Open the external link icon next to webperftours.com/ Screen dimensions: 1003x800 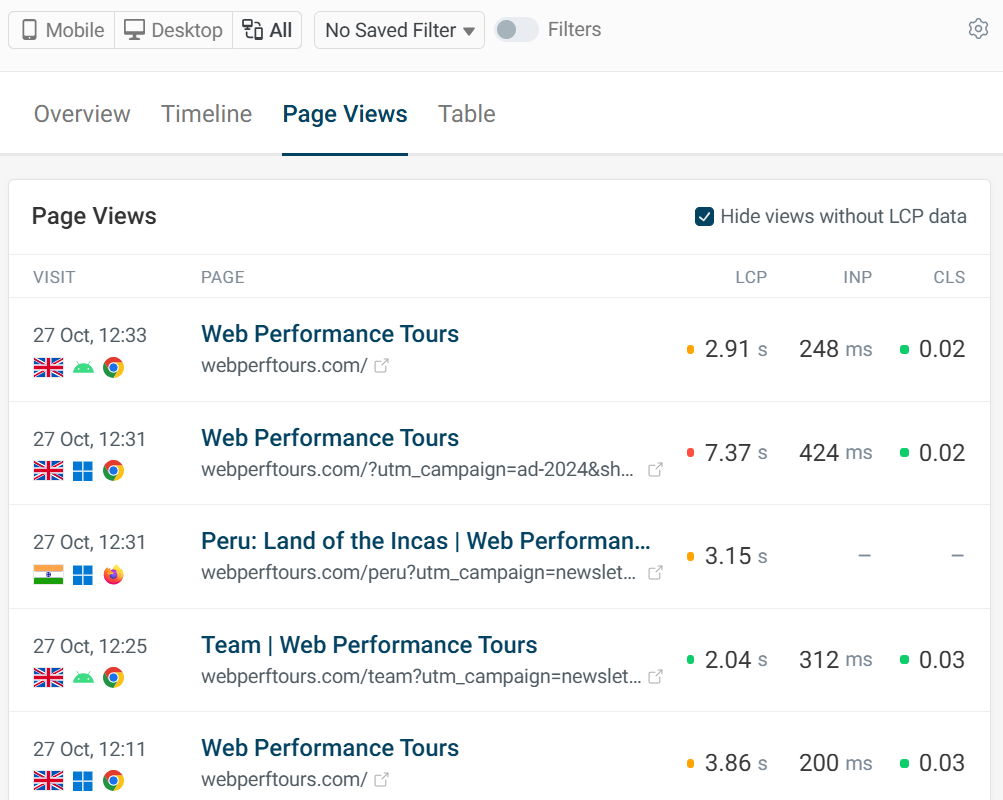coord(381,367)
